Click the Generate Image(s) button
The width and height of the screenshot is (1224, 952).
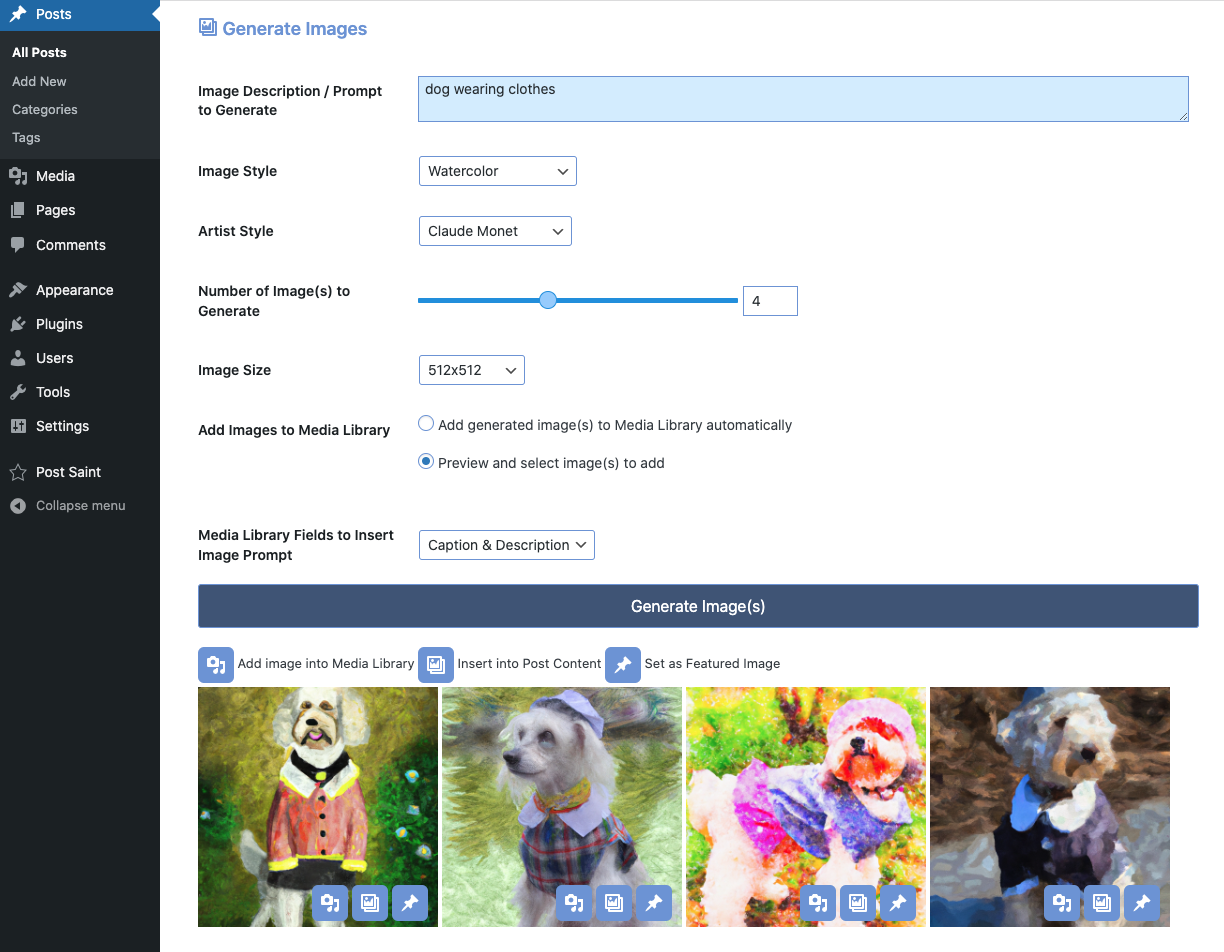coord(698,606)
